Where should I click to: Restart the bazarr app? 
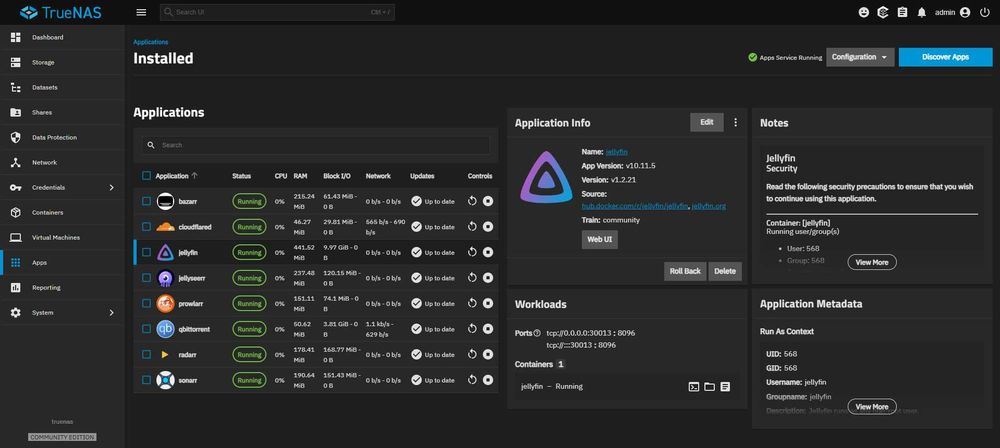coord(473,201)
